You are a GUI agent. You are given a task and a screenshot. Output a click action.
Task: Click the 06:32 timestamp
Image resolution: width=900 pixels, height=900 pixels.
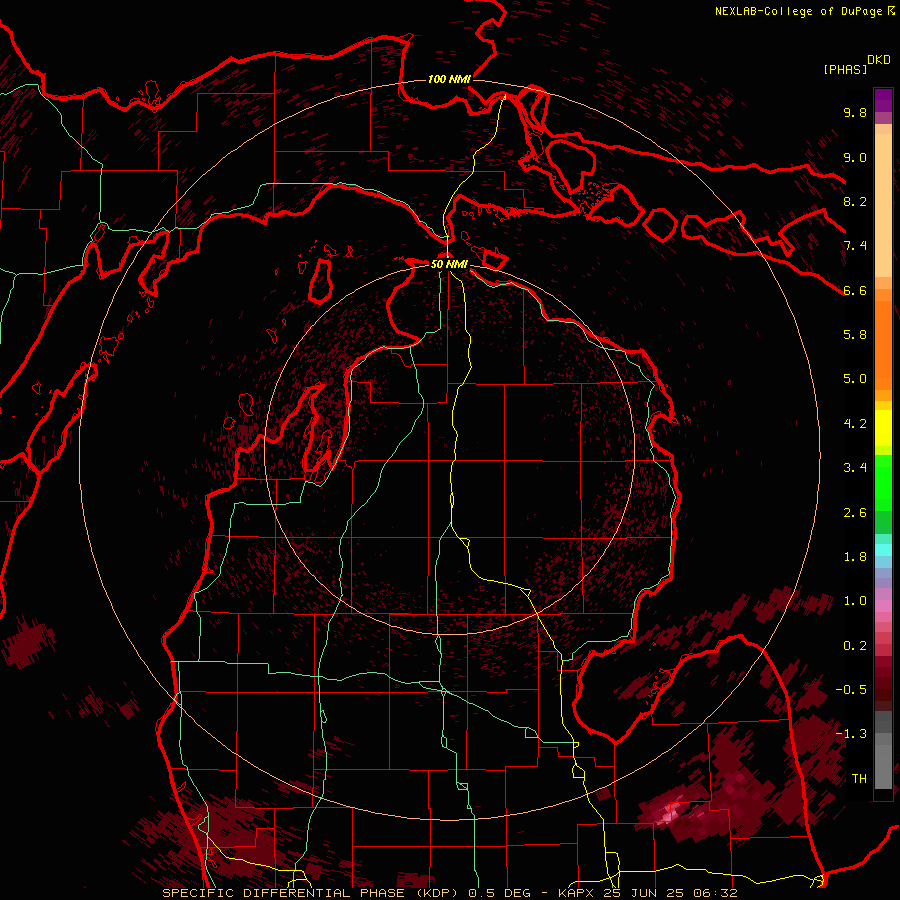715,893
